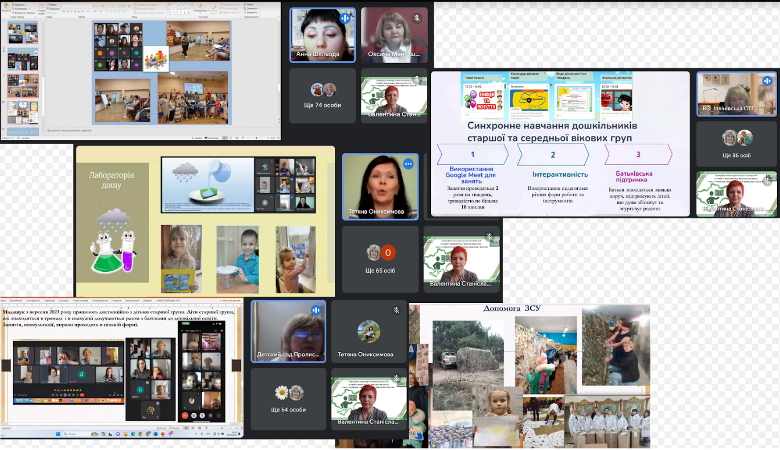Open the Ще 86 осіб participants tile
Screen dimensions: 780x450
[736, 144]
